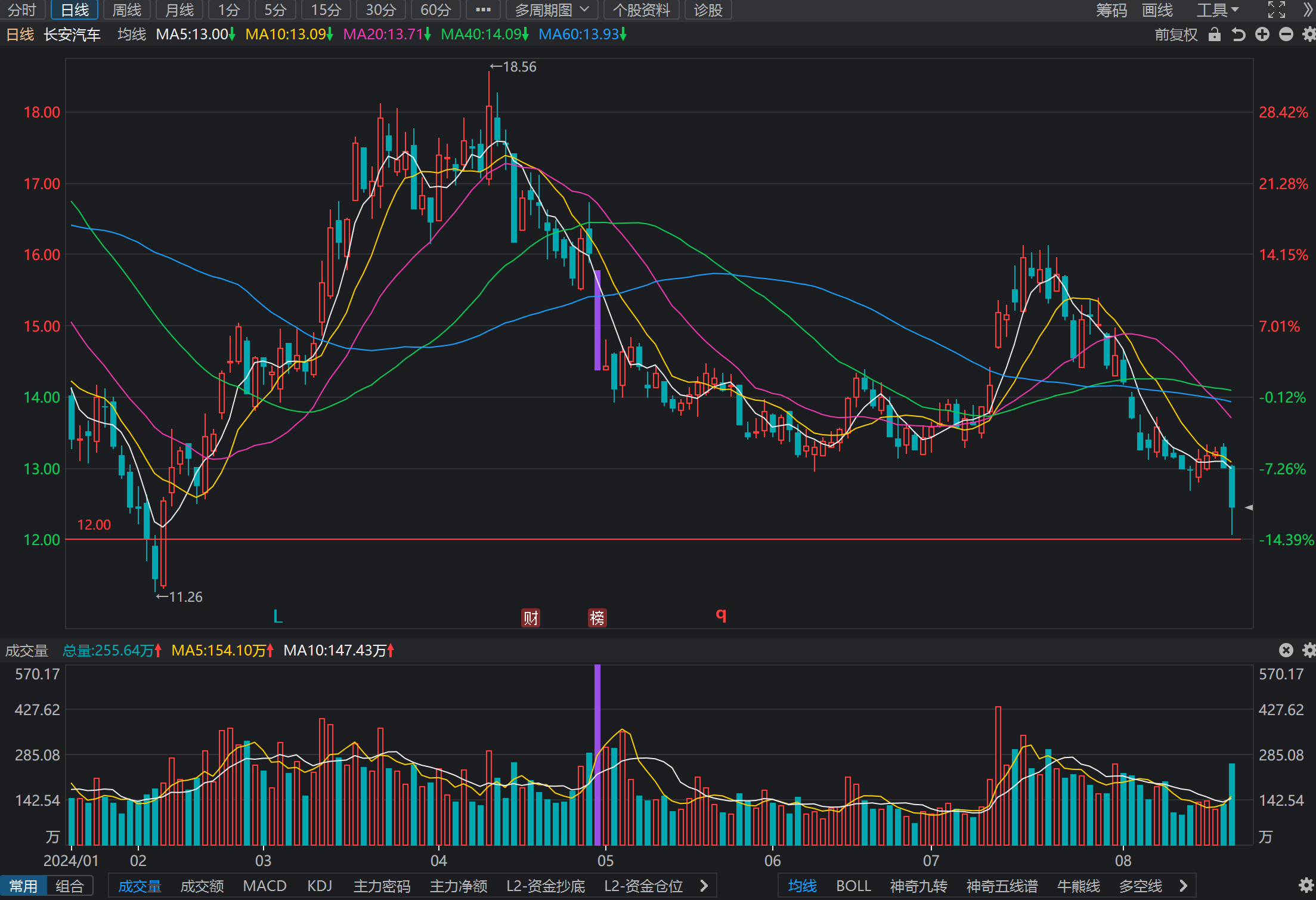
Task: Show more sub-chart indicators chevron
Action: 704,886
